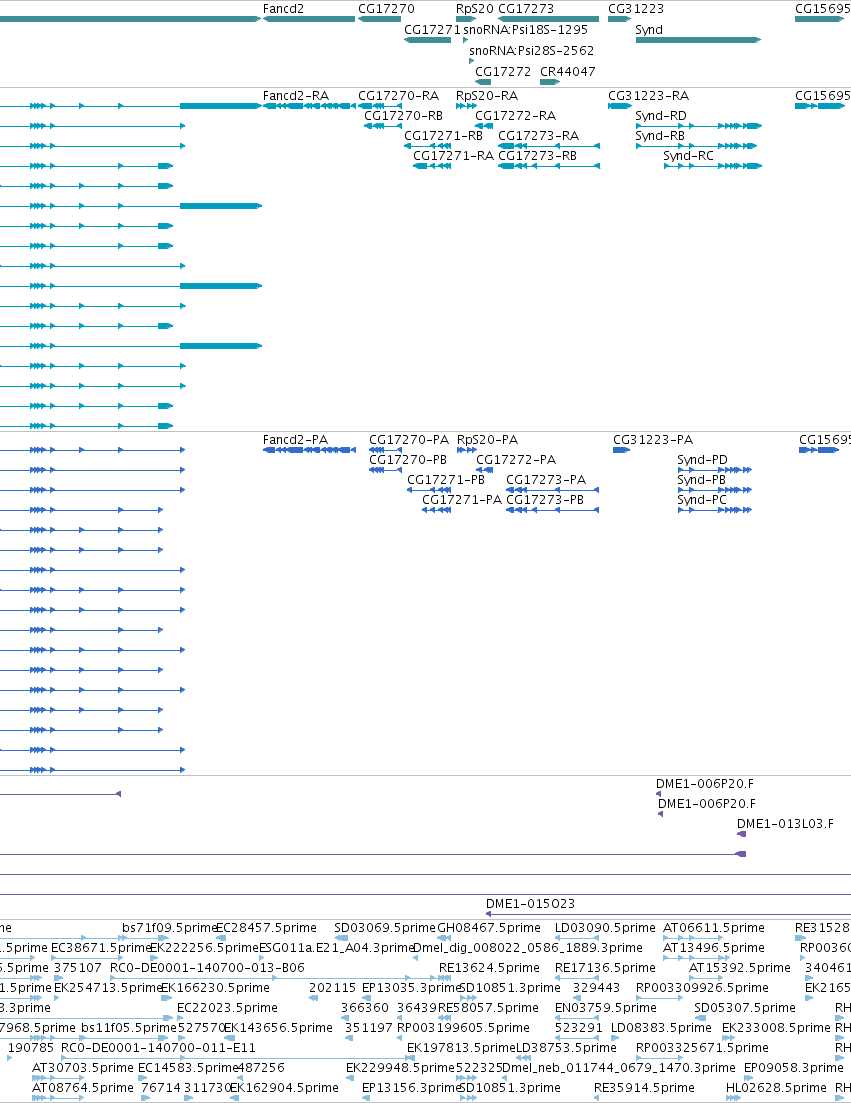Click the RpS20 gene name

coord(475,9)
